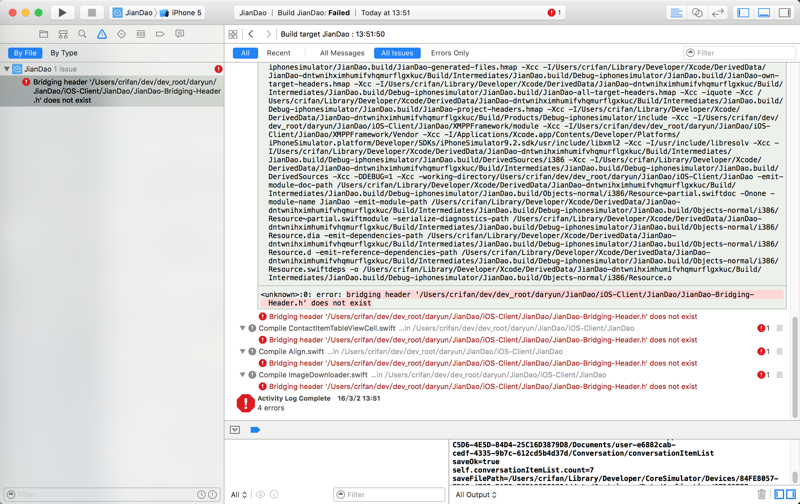
Task: Select the All log filter
Action: pos(245,53)
